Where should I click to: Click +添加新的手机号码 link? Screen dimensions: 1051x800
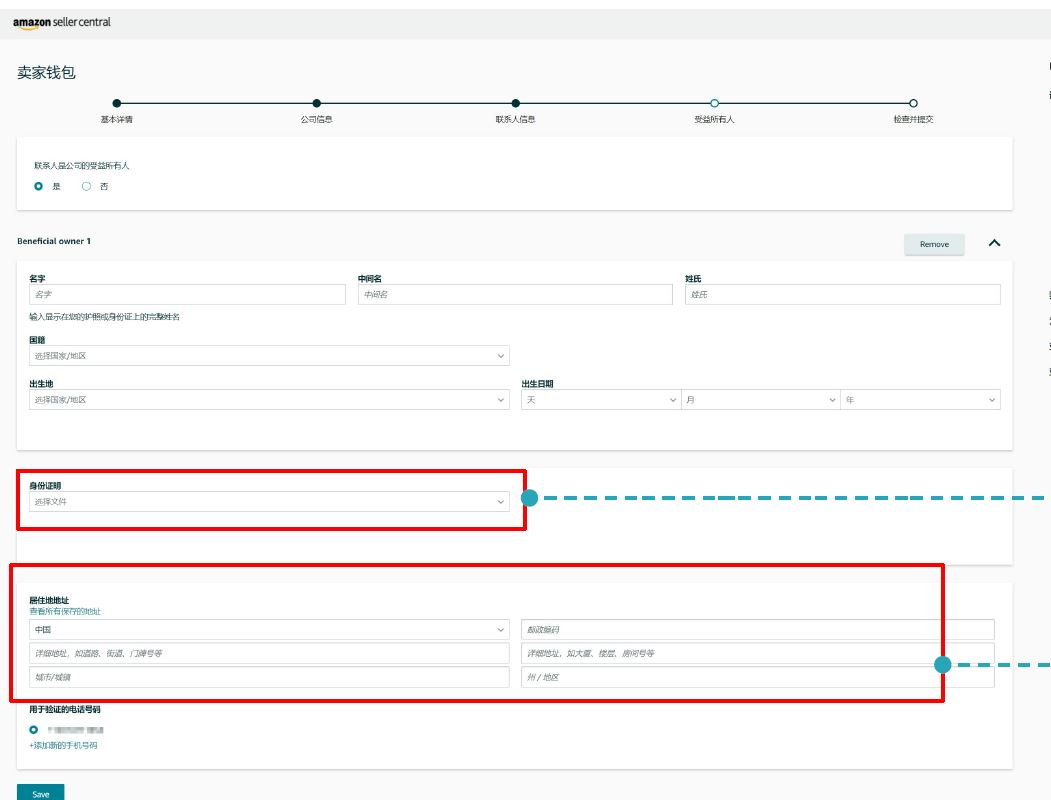pyautogui.click(x=63, y=746)
